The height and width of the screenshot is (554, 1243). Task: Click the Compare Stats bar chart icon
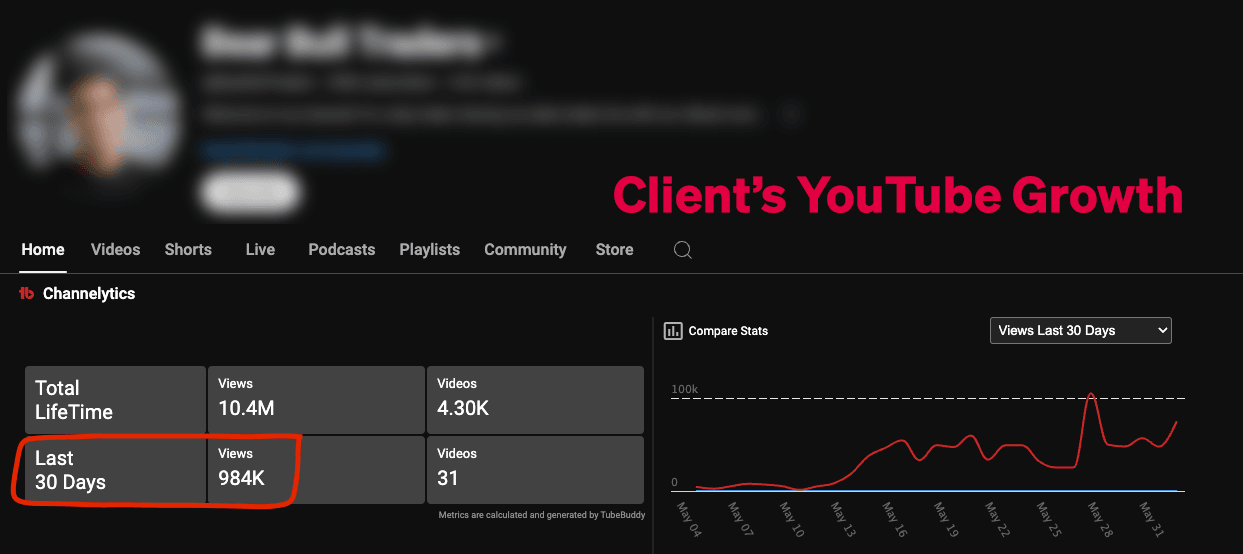tap(673, 331)
